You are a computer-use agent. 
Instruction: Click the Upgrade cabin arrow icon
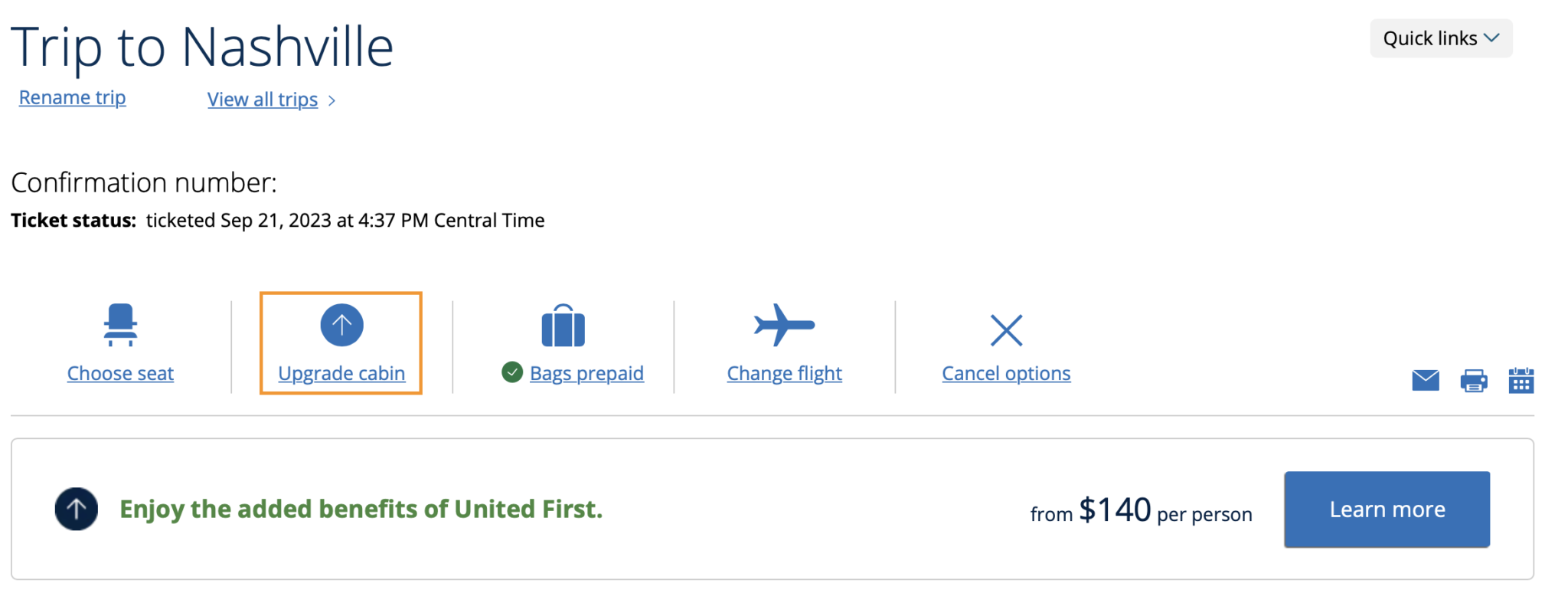coord(341,324)
